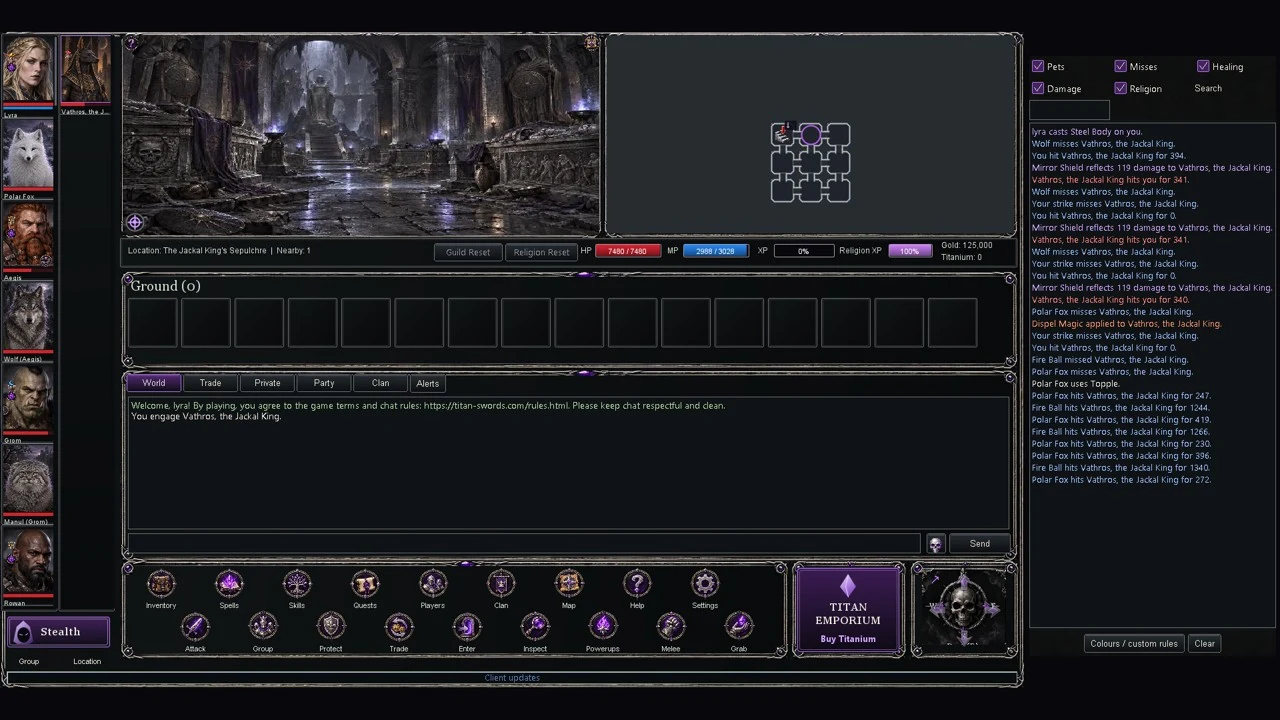
Task: Switch to the Private chat tab
Action: click(x=267, y=383)
